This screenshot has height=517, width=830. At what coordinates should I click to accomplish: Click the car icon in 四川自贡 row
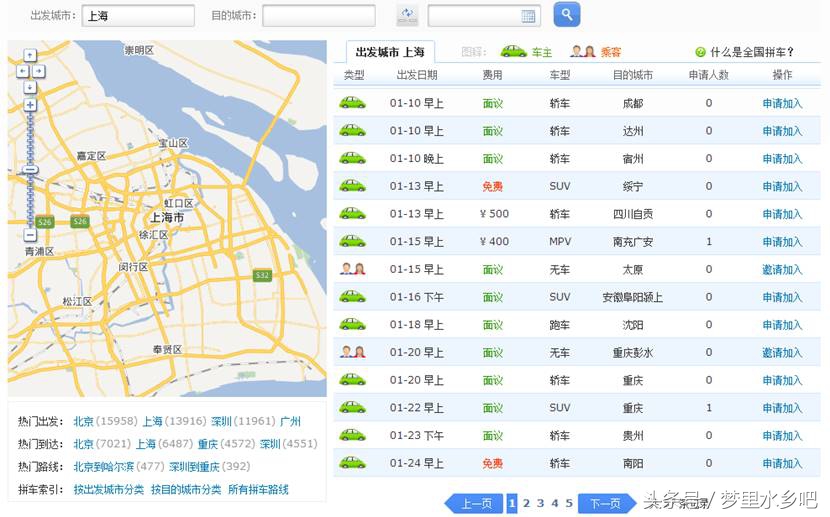[353, 213]
